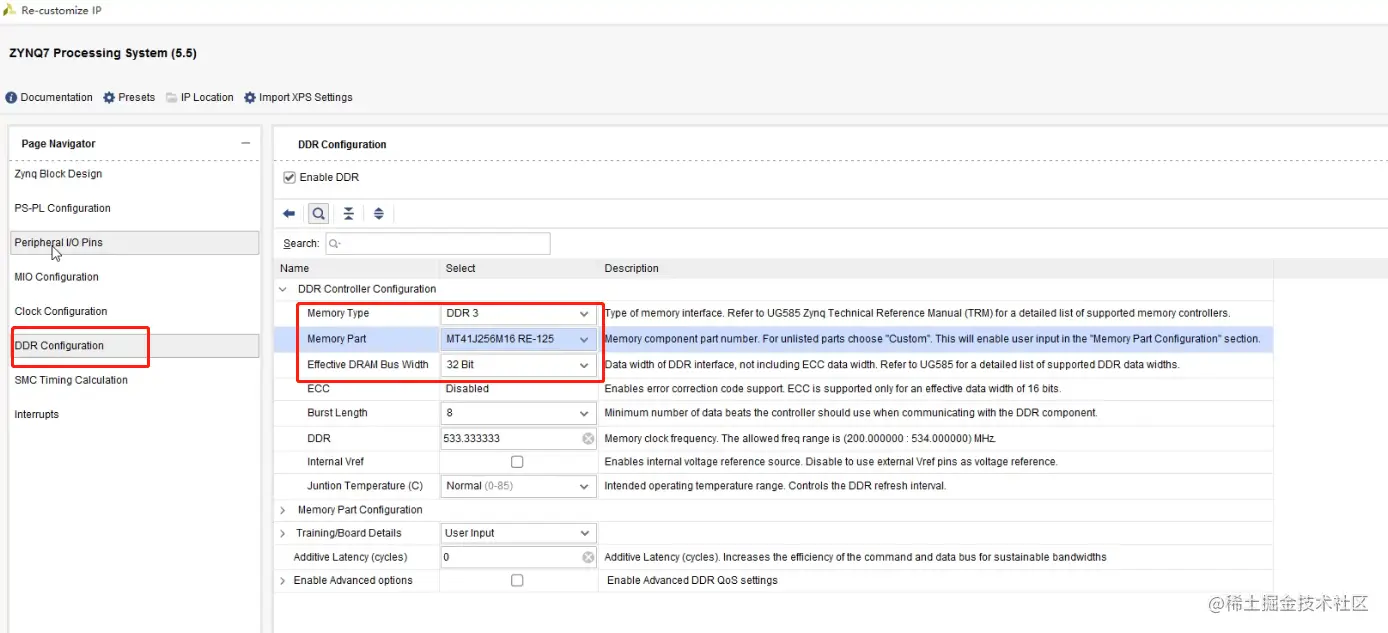The image size is (1388, 633).
Task: Open Training/Board Details User Input dropdown
Action: click(x=519, y=533)
